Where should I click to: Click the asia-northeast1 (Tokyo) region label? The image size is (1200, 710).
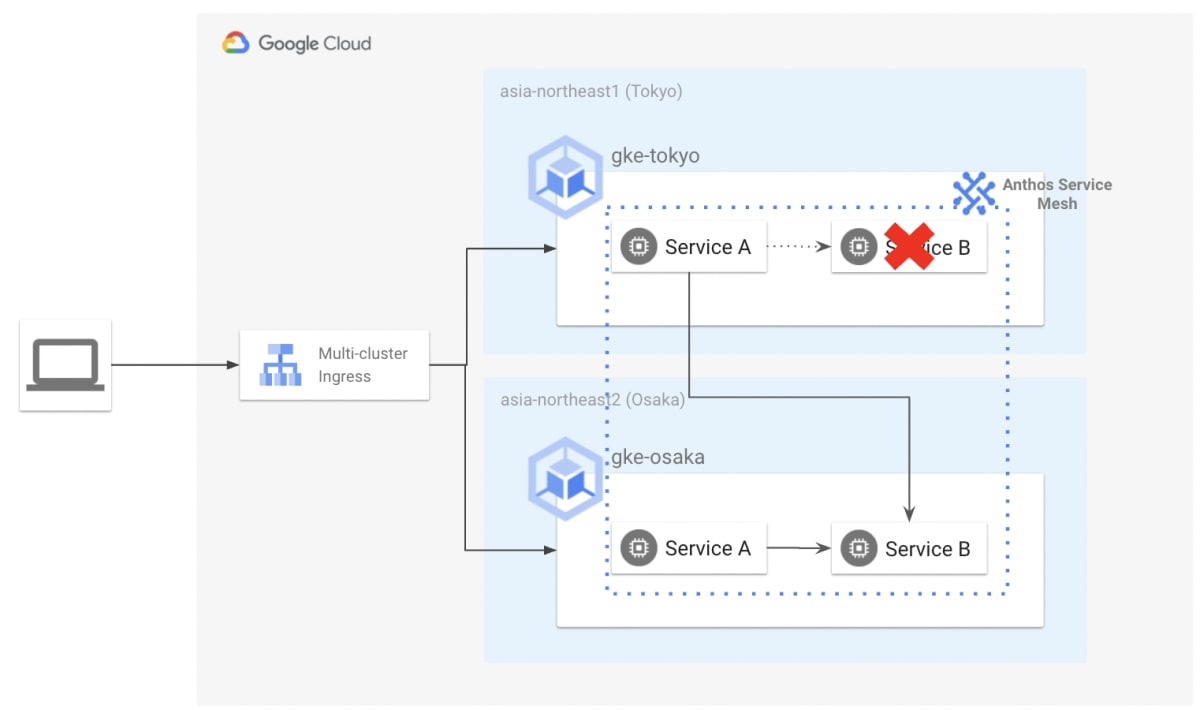[591, 91]
